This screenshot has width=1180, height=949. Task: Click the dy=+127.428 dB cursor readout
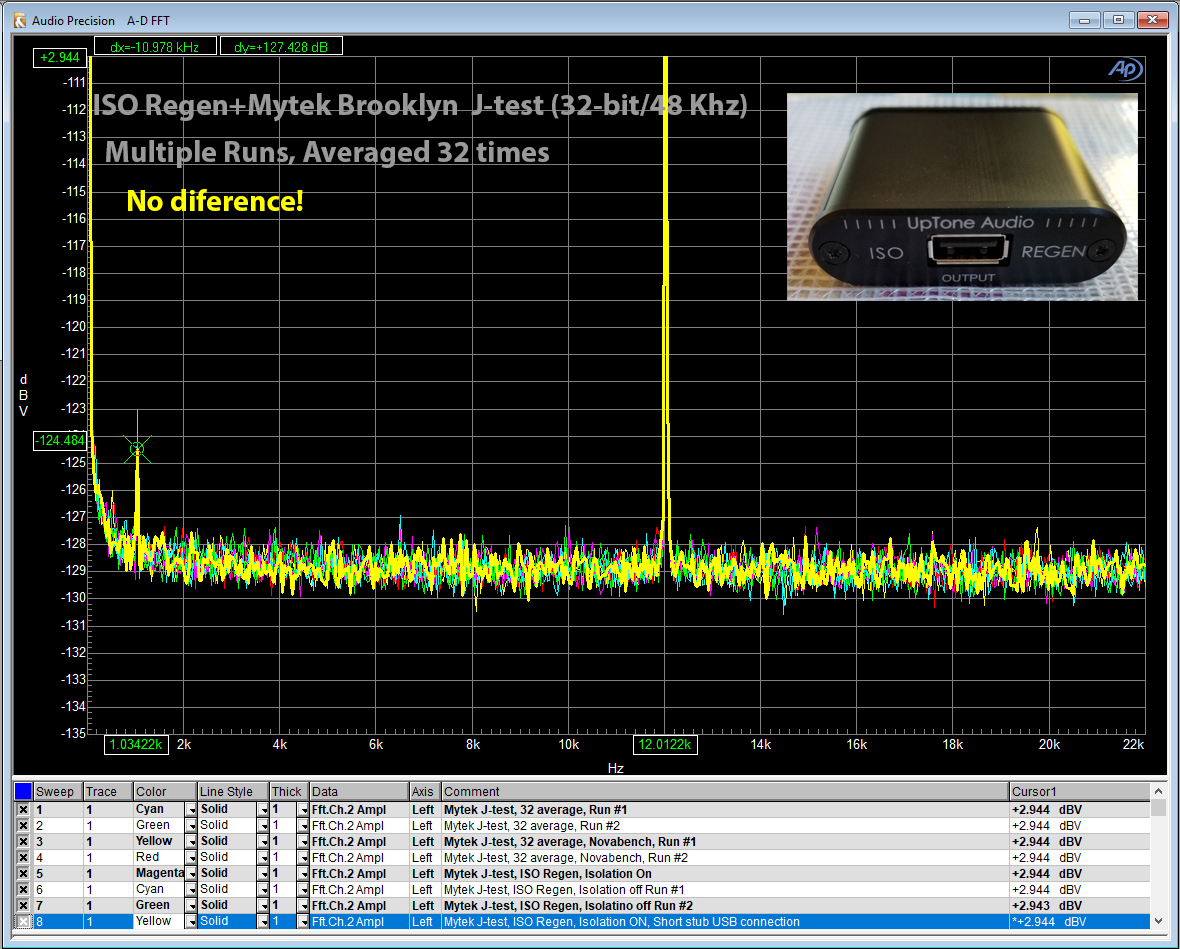pyautogui.click(x=281, y=47)
